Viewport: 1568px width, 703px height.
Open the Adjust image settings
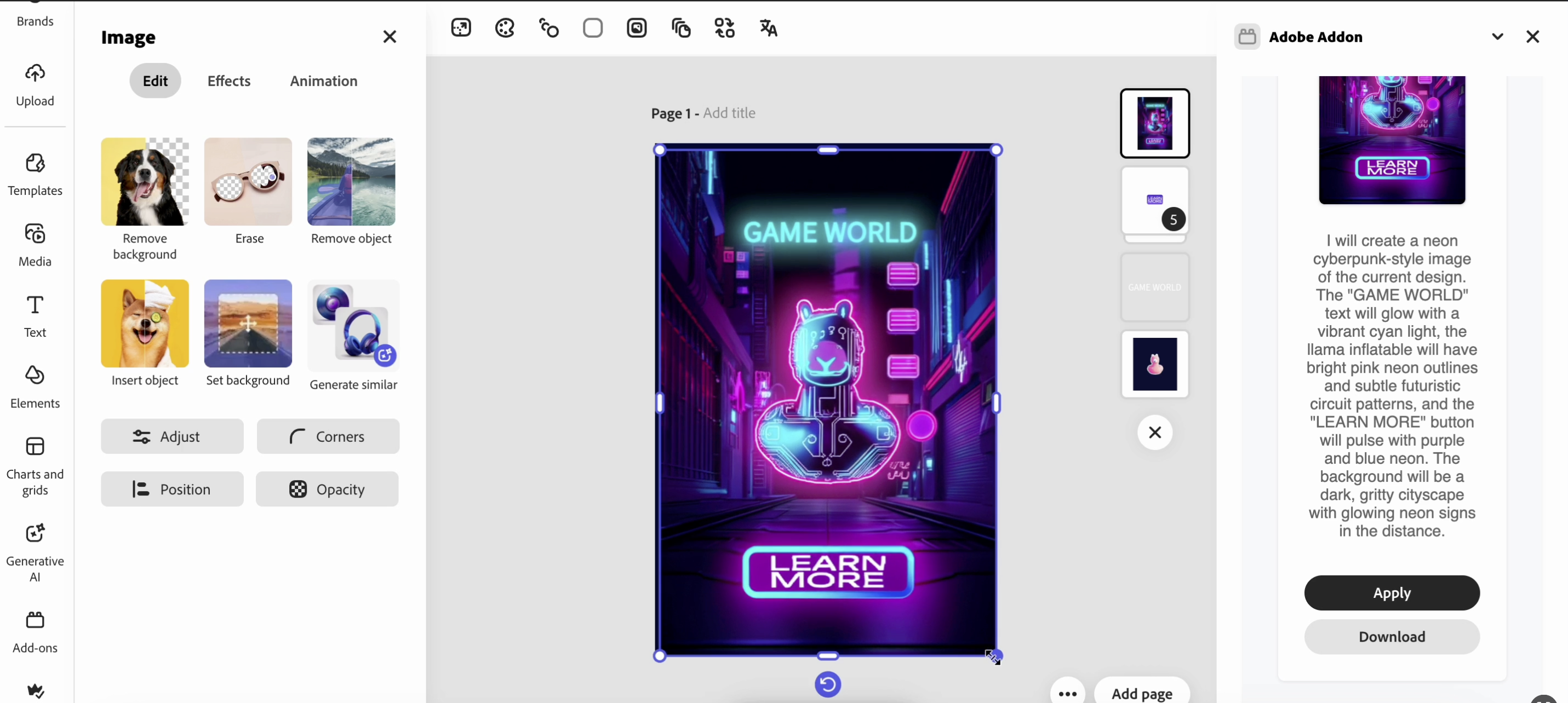(171, 436)
